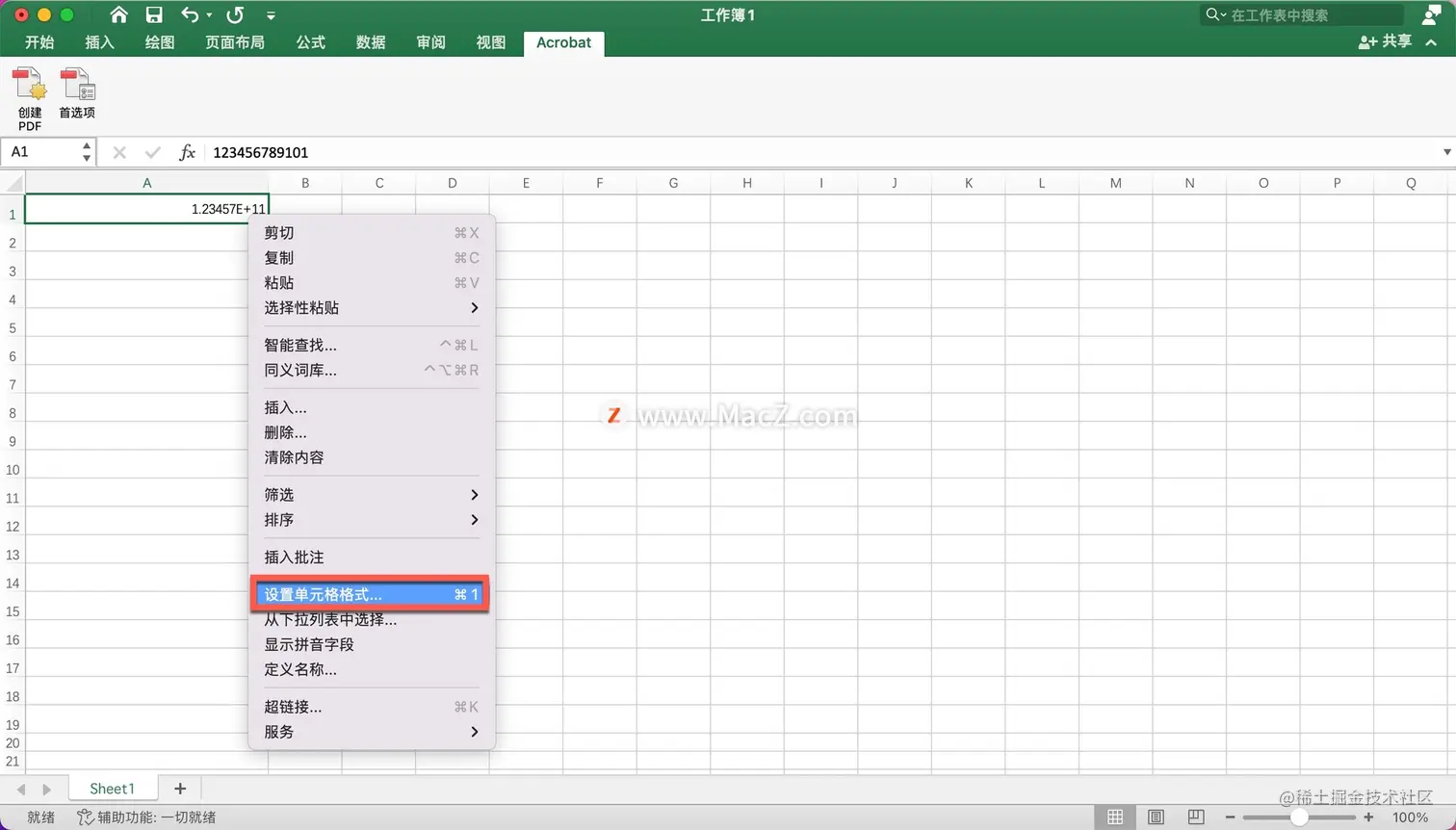The height and width of the screenshot is (830, 1456).
Task: Open the Customize Quick Access Toolbar dropdown
Action: 271,15
